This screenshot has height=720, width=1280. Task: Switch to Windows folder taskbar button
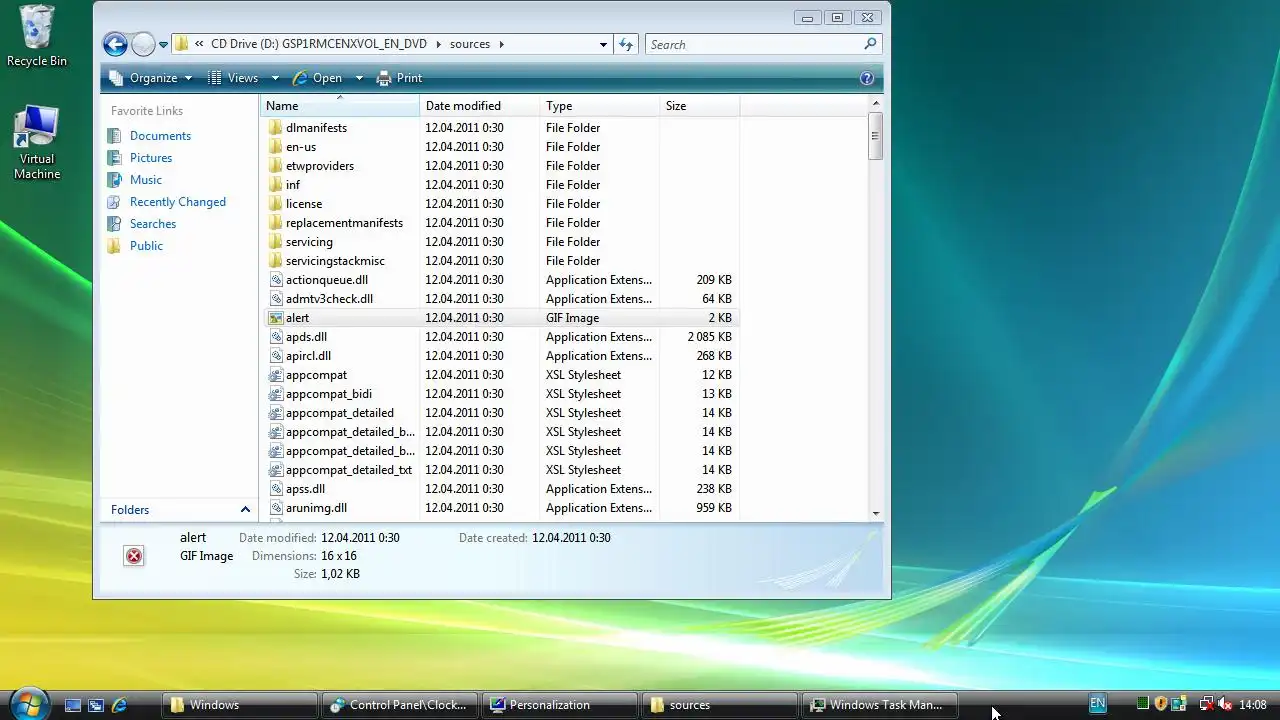click(240, 705)
